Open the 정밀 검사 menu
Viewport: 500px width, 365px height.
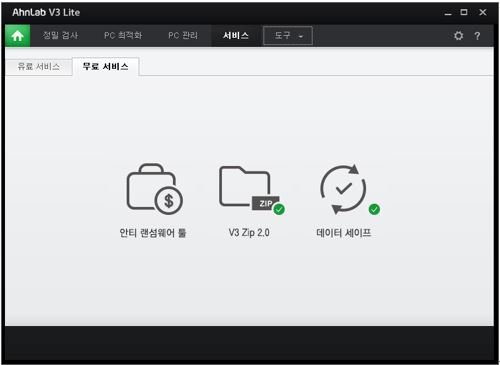[60, 35]
